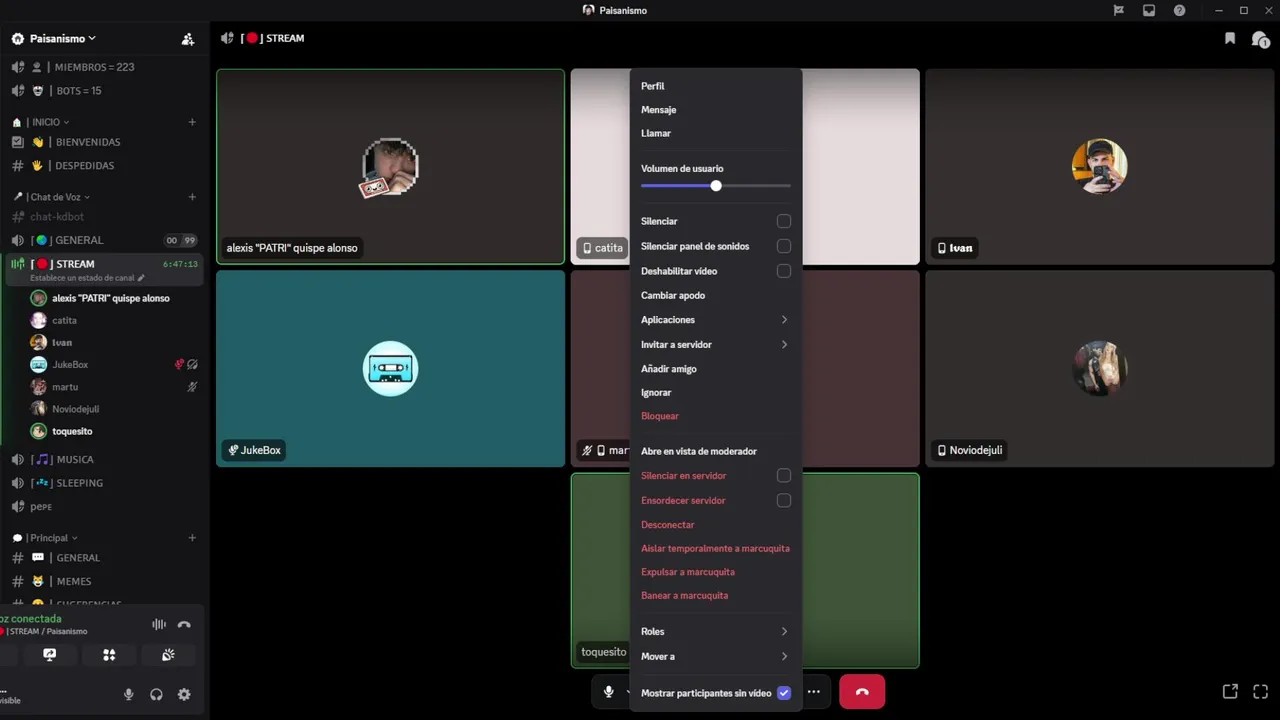Screen dimensions: 1280x720
Task: Uncheck Mostrar participantes sin vídeo
Action: pos(784,693)
